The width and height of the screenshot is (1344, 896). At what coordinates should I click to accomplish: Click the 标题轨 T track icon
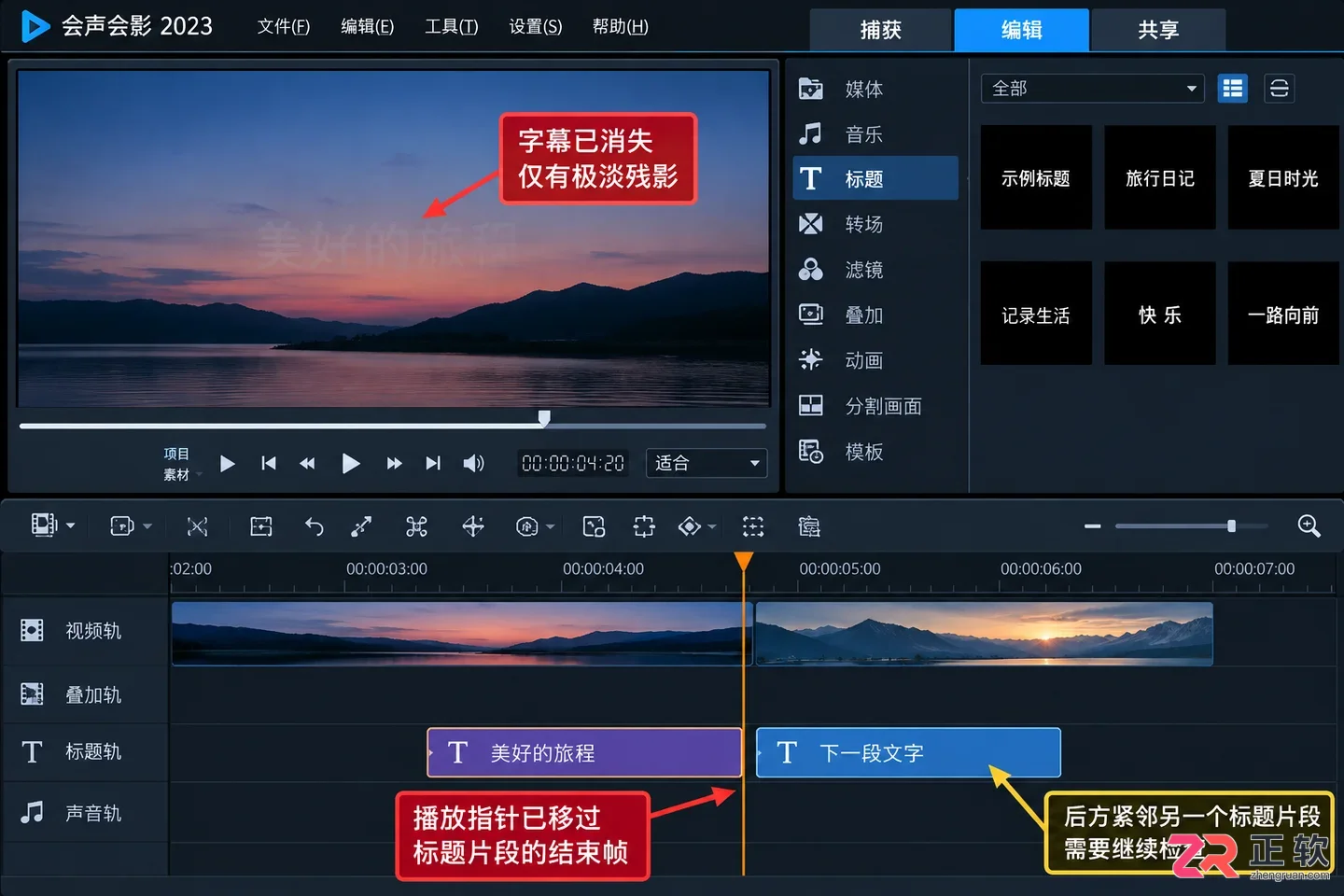click(x=32, y=752)
